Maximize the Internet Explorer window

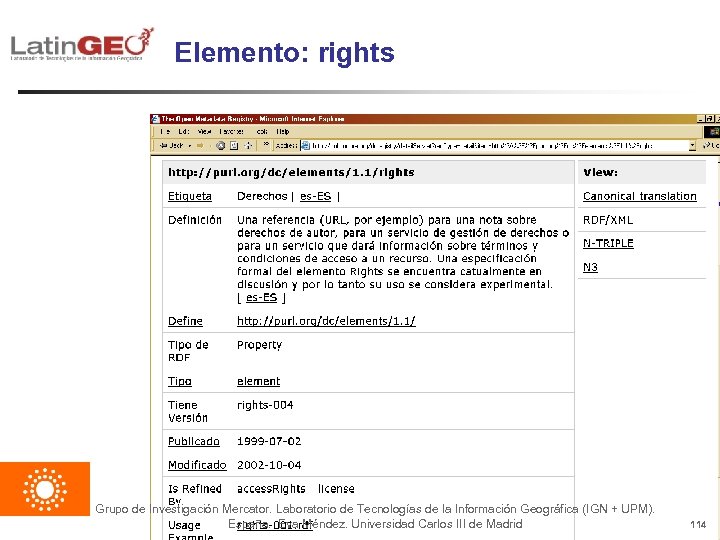tap(709, 118)
